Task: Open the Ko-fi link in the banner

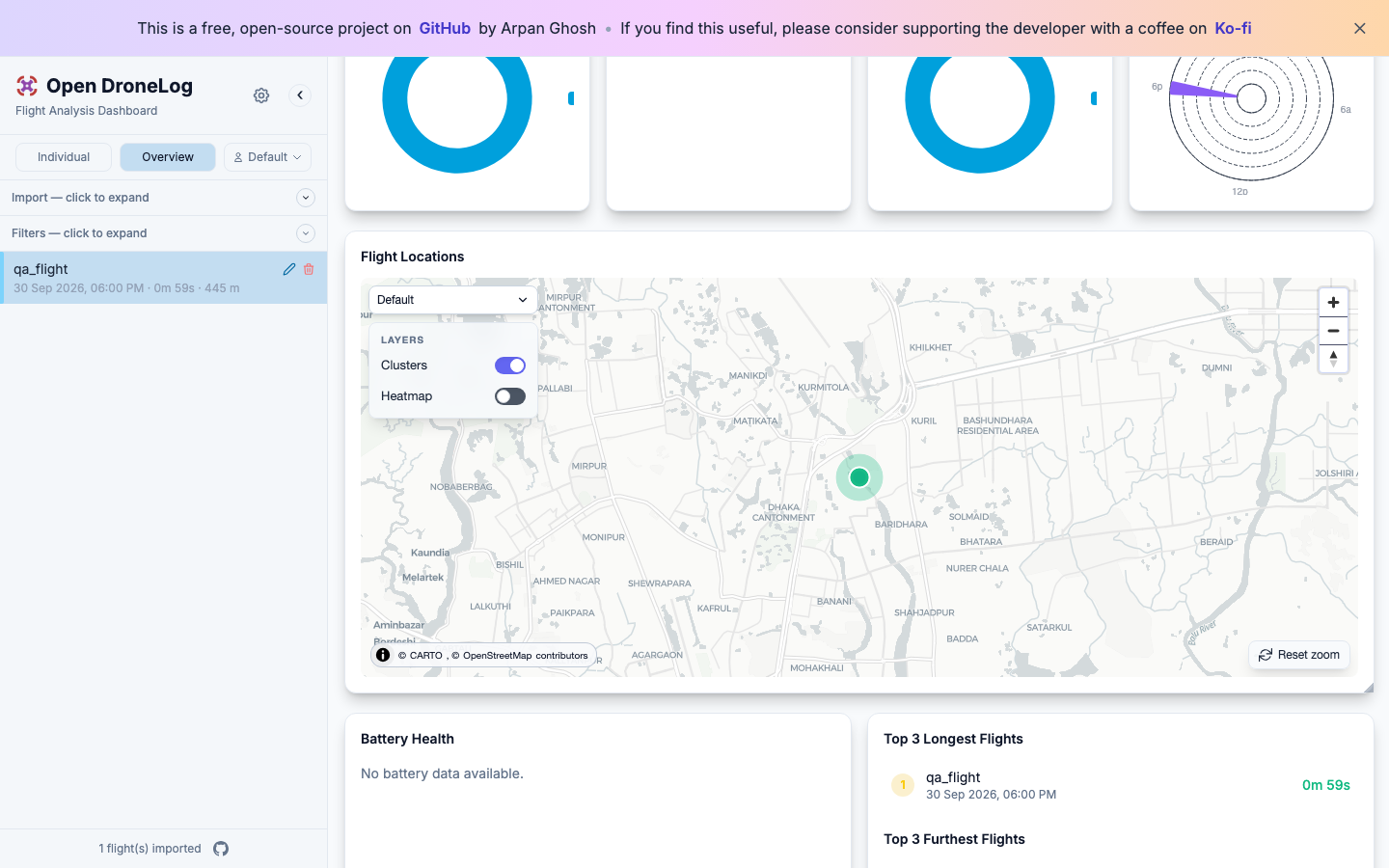Action: click(1233, 28)
